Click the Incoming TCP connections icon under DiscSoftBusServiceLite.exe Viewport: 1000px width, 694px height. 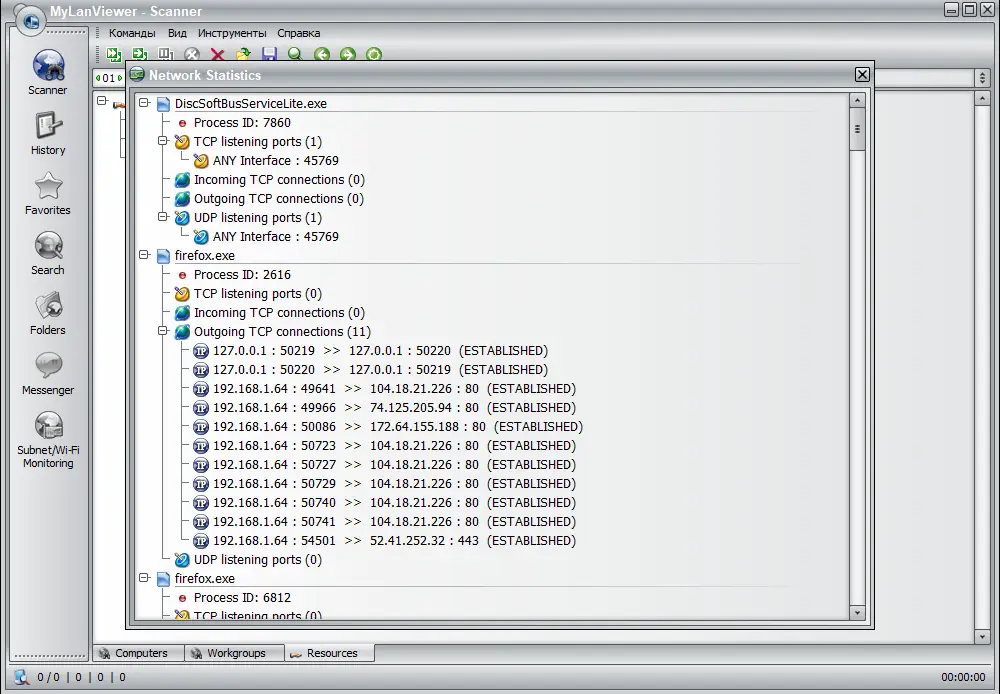(x=182, y=180)
